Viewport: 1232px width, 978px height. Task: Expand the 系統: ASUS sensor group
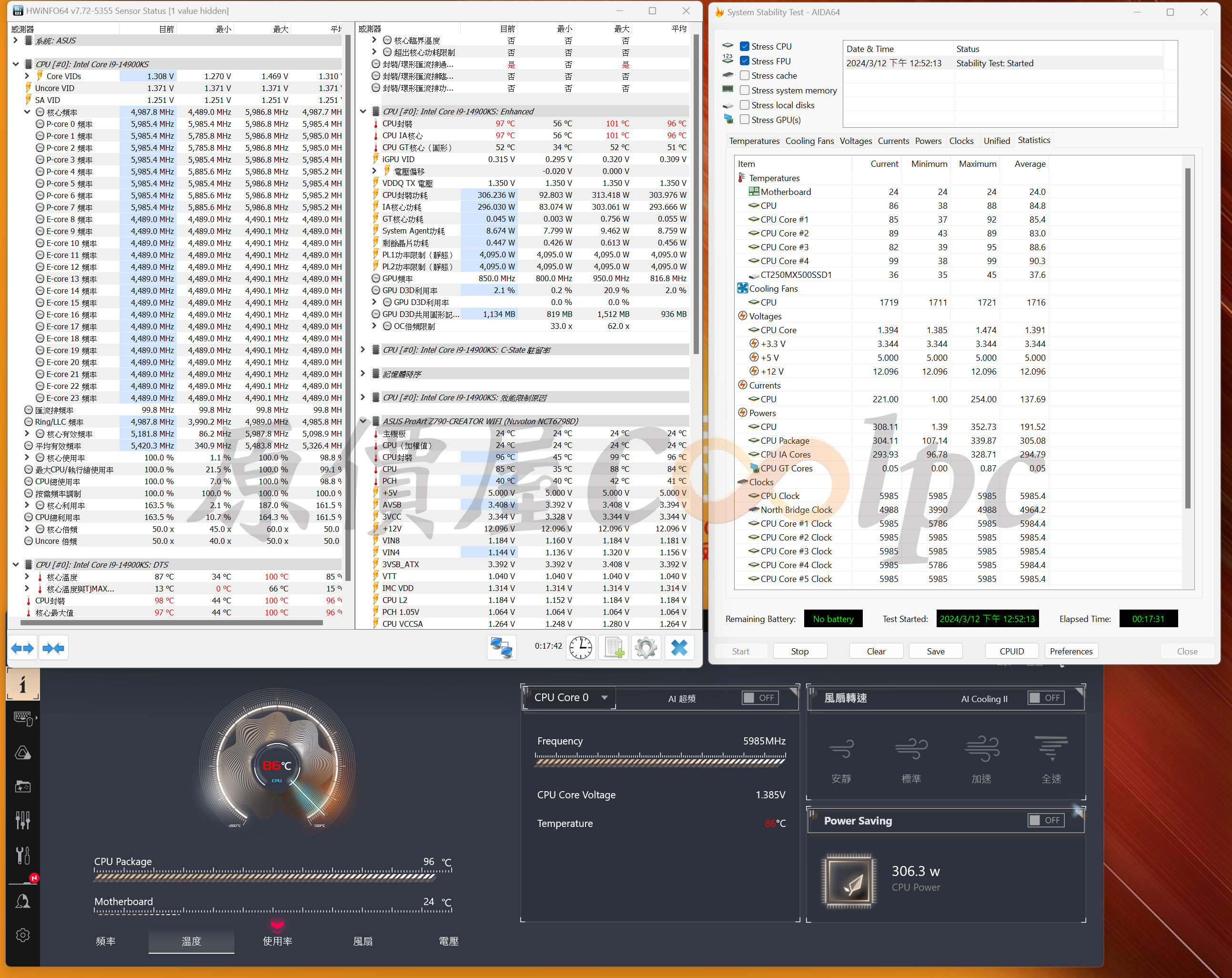tap(15, 41)
